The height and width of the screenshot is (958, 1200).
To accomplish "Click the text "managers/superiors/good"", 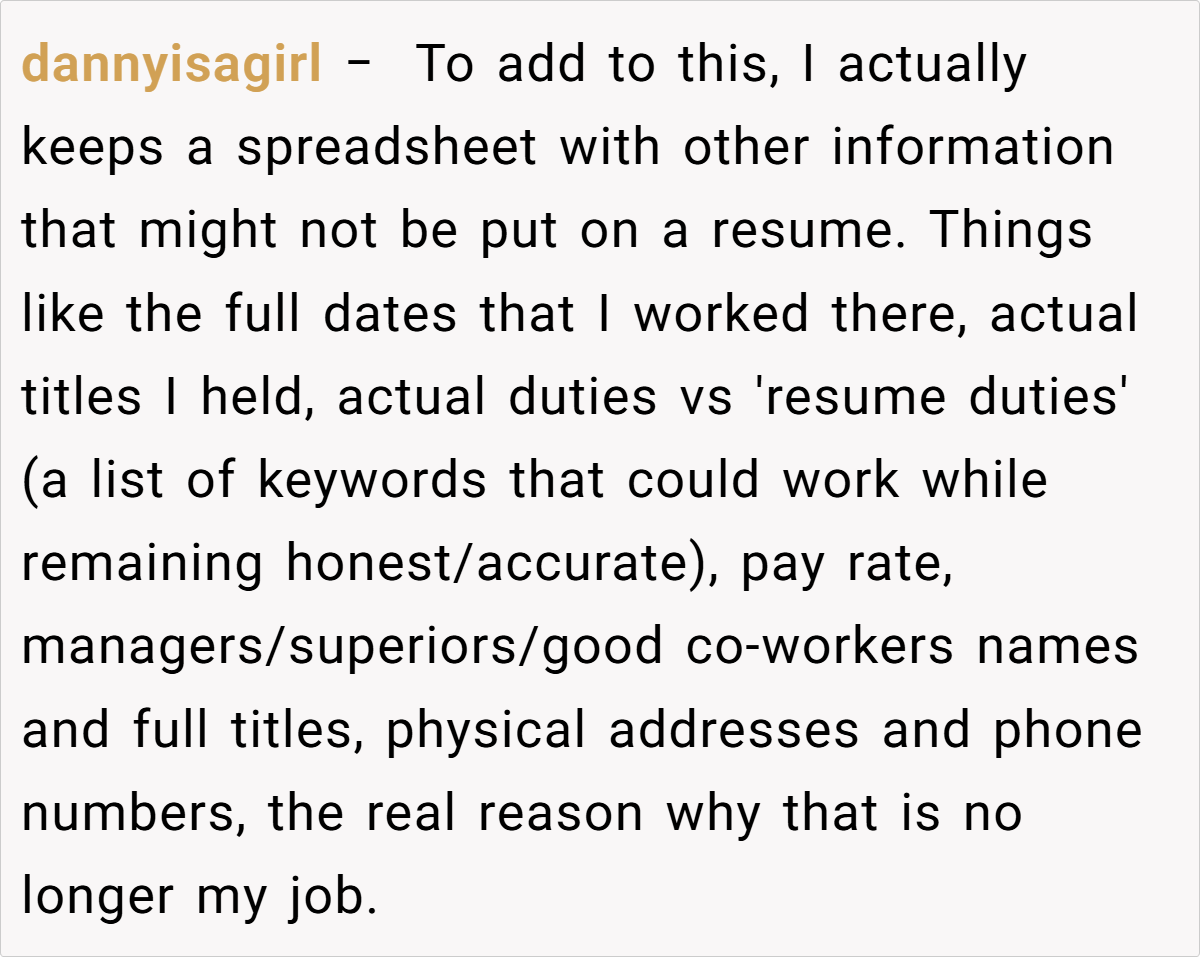I will point(342,646).
